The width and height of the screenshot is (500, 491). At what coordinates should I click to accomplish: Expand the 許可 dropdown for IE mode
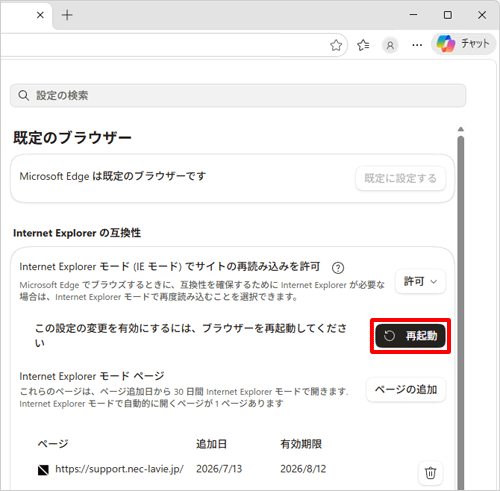(420, 282)
